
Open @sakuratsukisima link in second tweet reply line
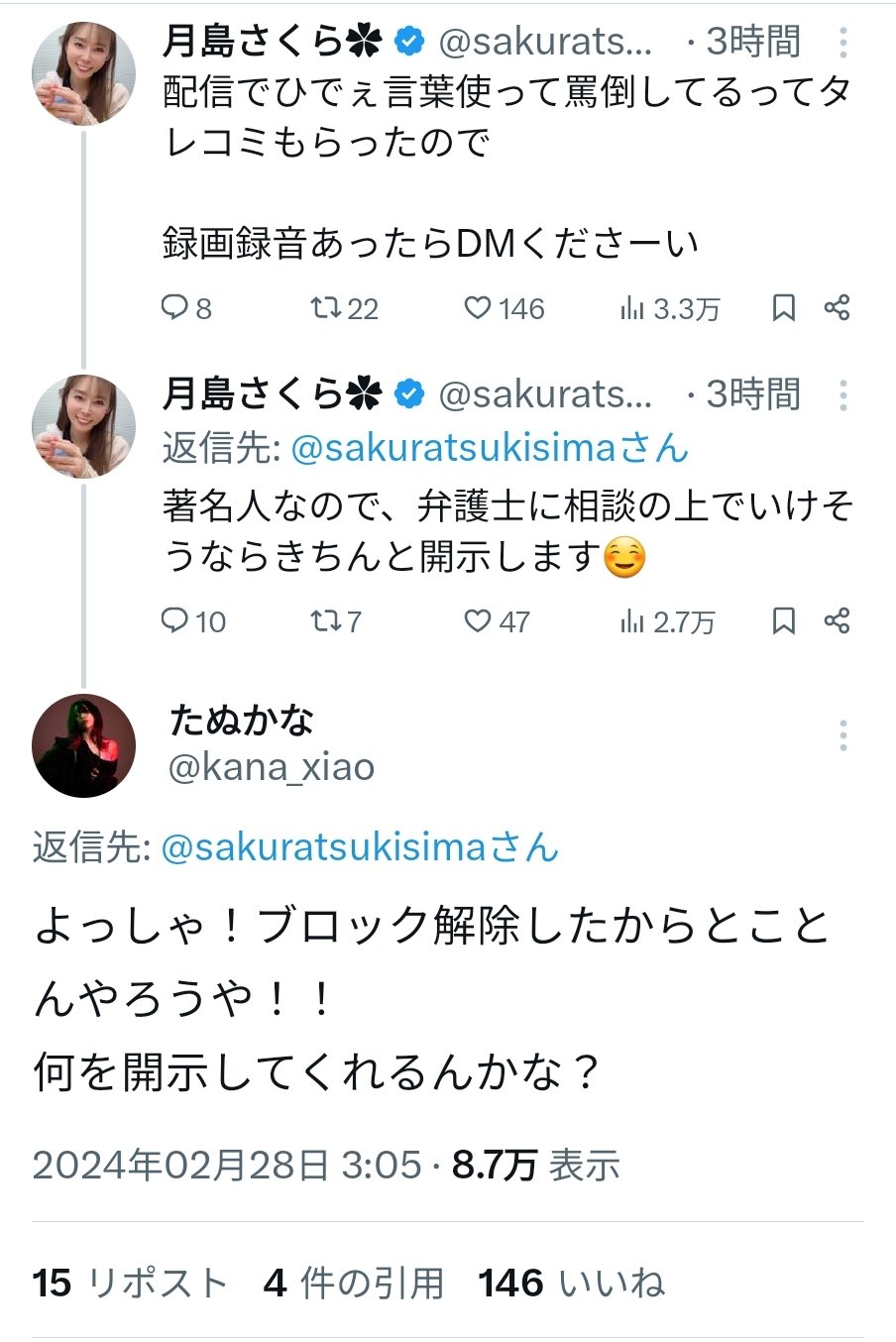[490, 448]
